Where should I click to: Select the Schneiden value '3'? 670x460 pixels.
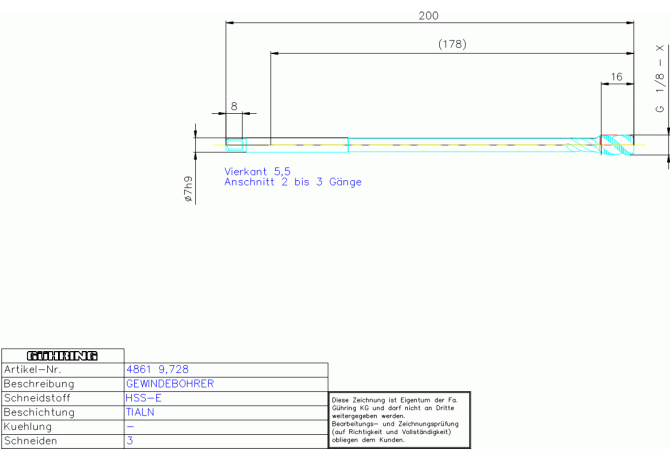coord(130,441)
